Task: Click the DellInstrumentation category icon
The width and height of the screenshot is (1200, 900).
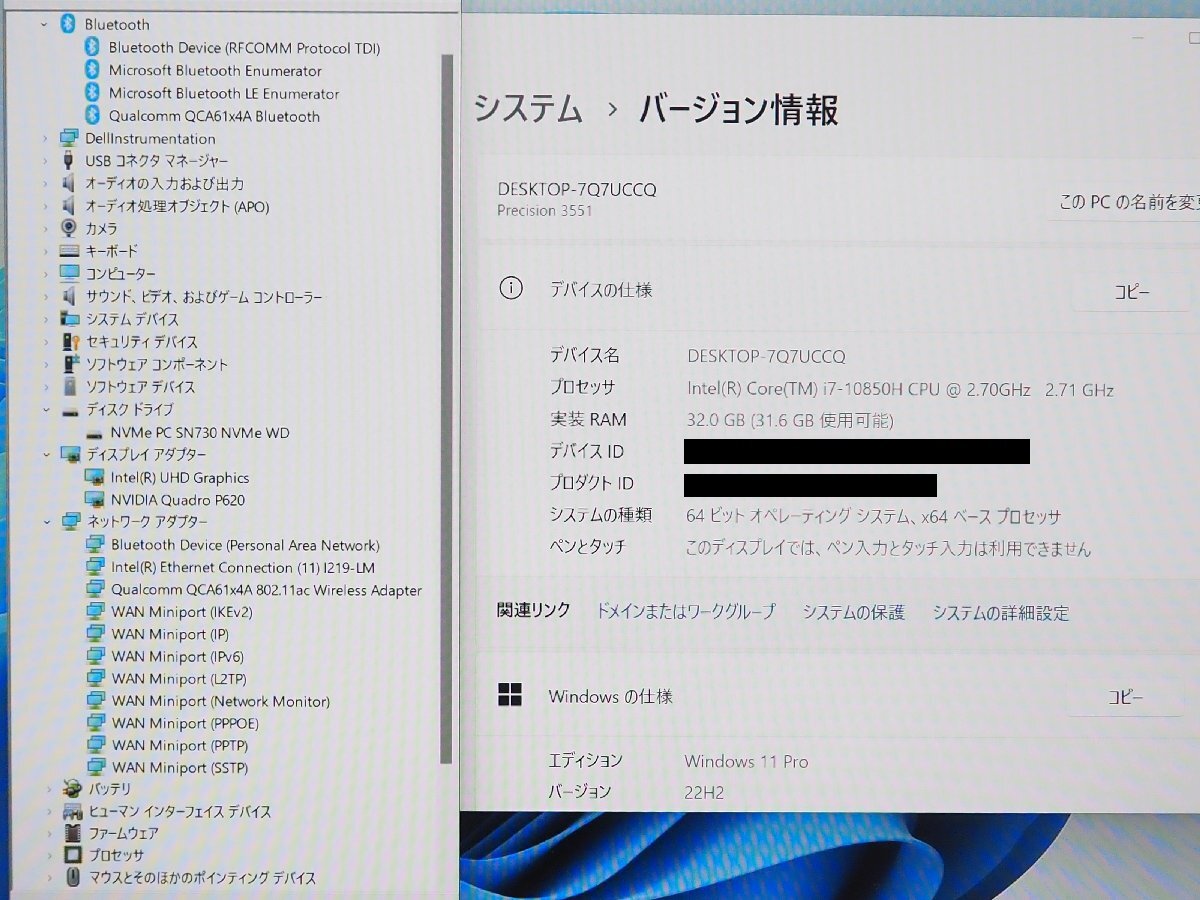Action: pyautogui.click(x=69, y=138)
